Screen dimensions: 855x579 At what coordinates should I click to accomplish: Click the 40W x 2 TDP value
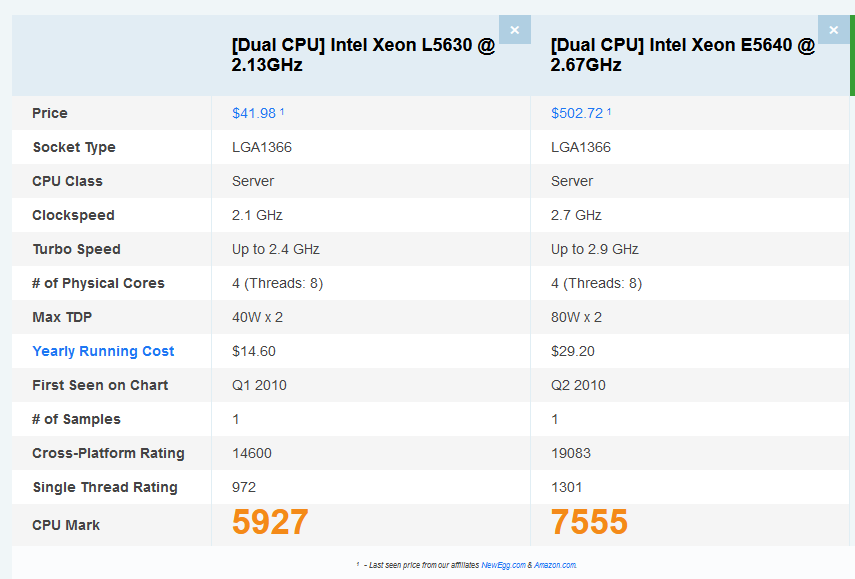pyautogui.click(x=257, y=317)
